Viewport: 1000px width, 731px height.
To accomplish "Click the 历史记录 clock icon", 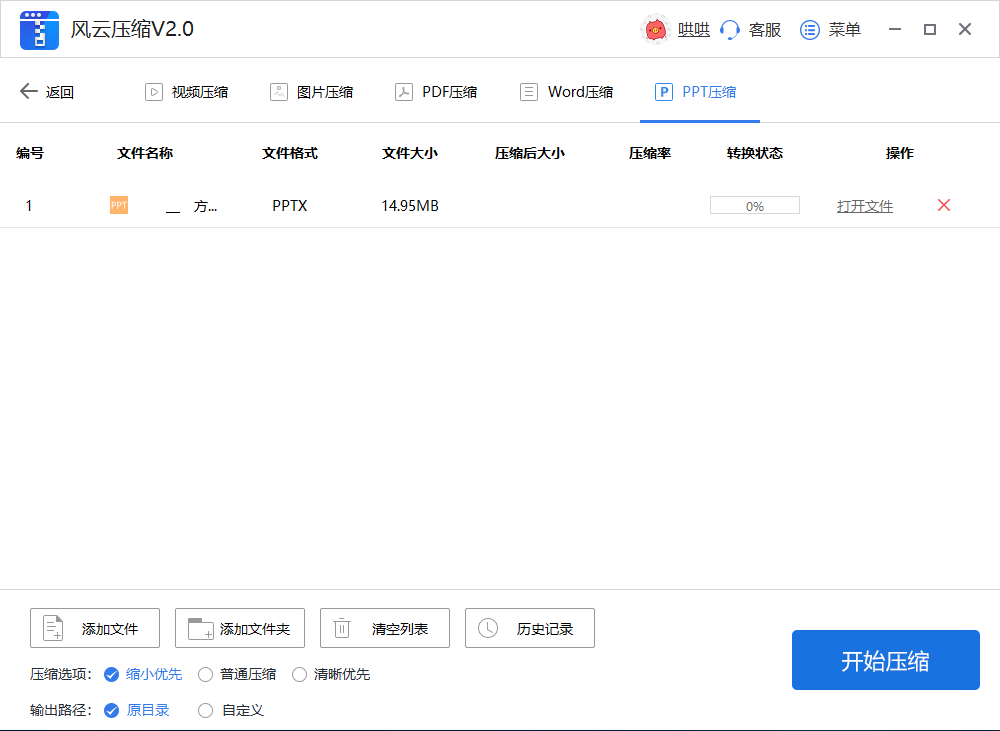I will point(489,628).
